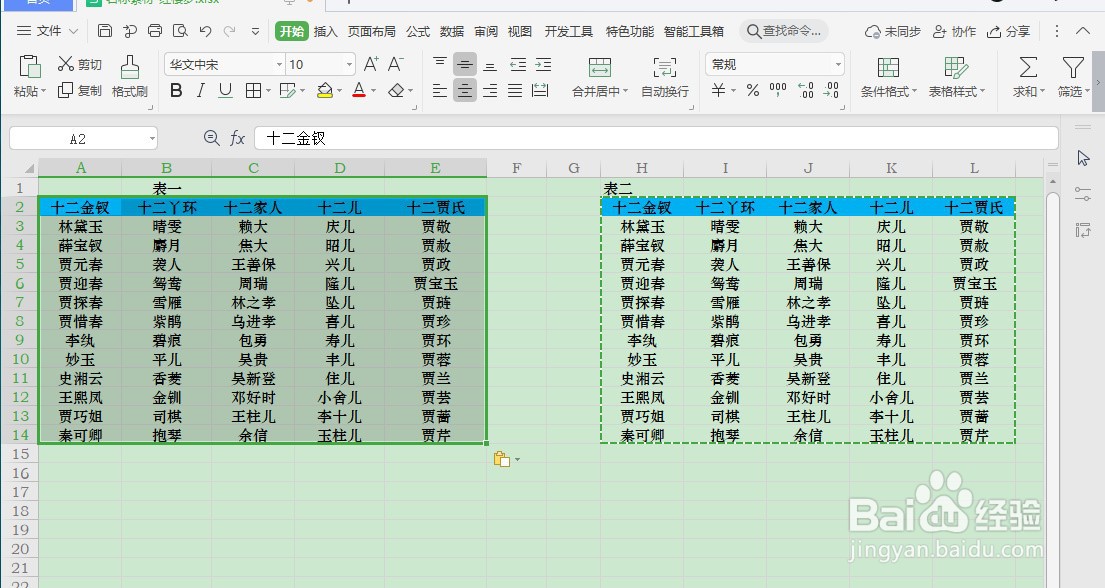Screen dimensions: 1105x588
Task: Click the Redo arrow icon
Action: (x=230, y=31)
